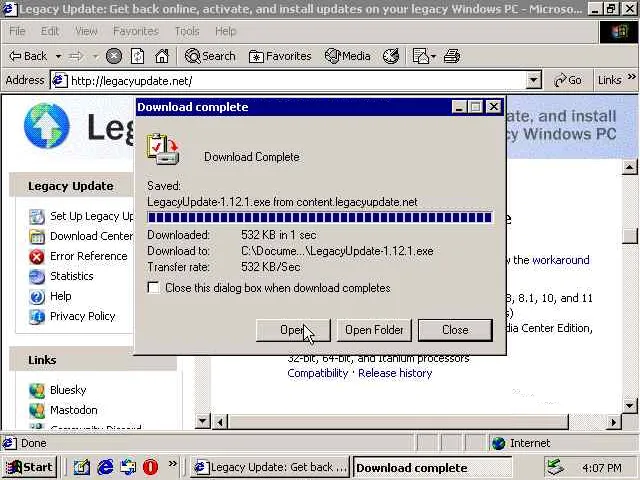Click into the Address URL field
Viewport: 640px width, 480px height.
(297, 81)
